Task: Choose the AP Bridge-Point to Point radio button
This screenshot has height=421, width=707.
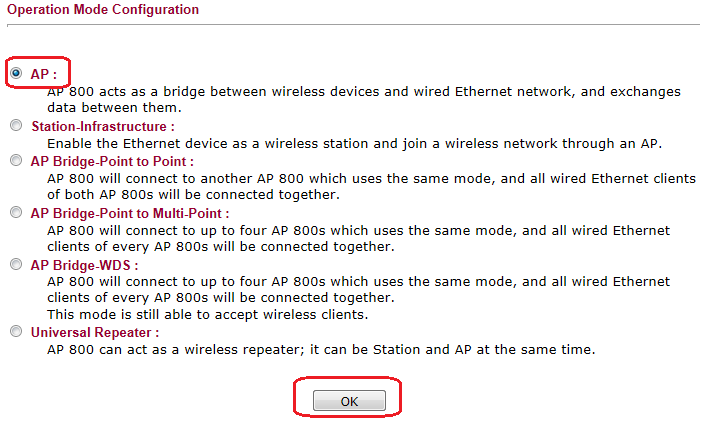Action: [16, 160]
